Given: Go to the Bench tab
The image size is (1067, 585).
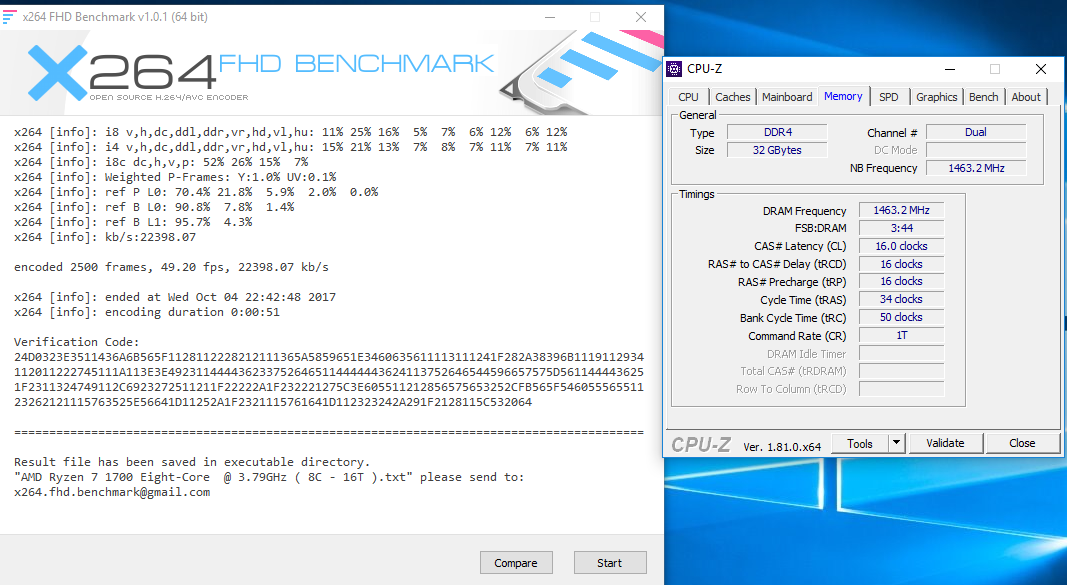Looking at the screenshot, I should coord(983,97).
